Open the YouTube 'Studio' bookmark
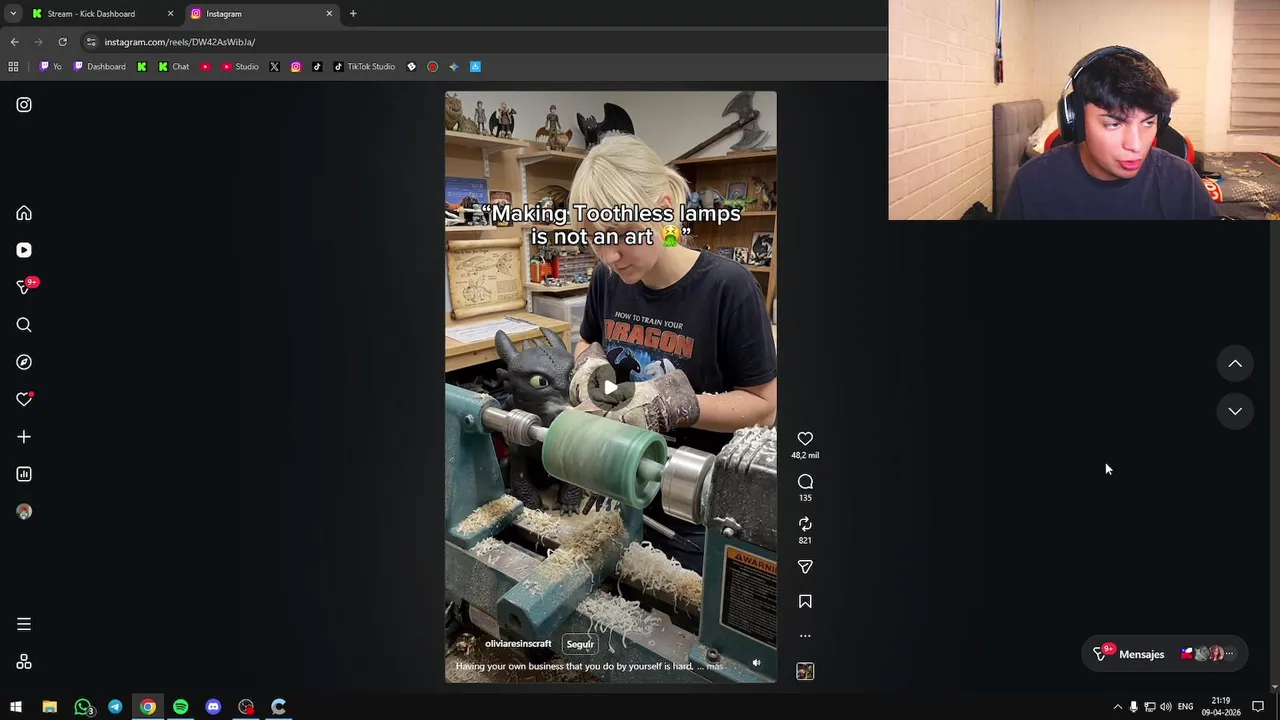 pos(240,67)
